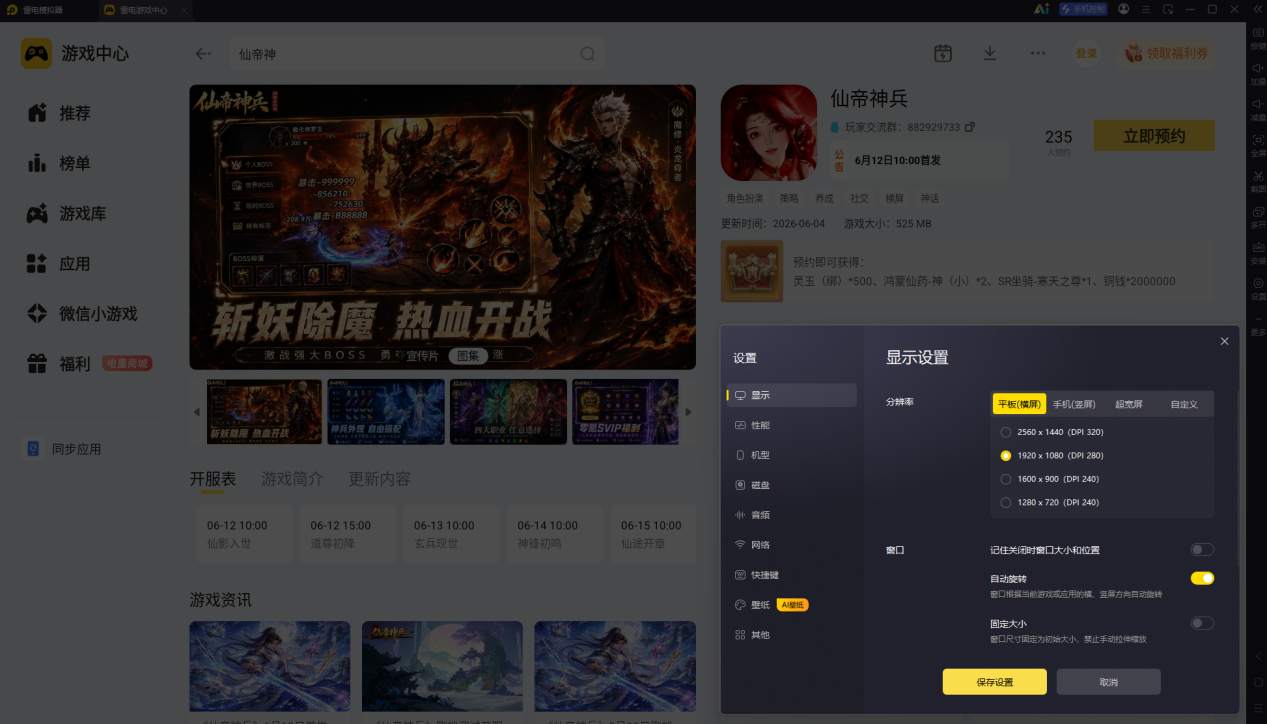Open the 应用 apps section

[60, 264]
